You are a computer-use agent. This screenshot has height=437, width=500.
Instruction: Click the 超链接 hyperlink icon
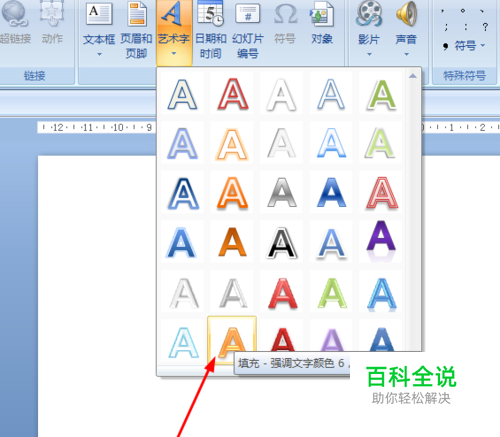click(x=15, y=13)
